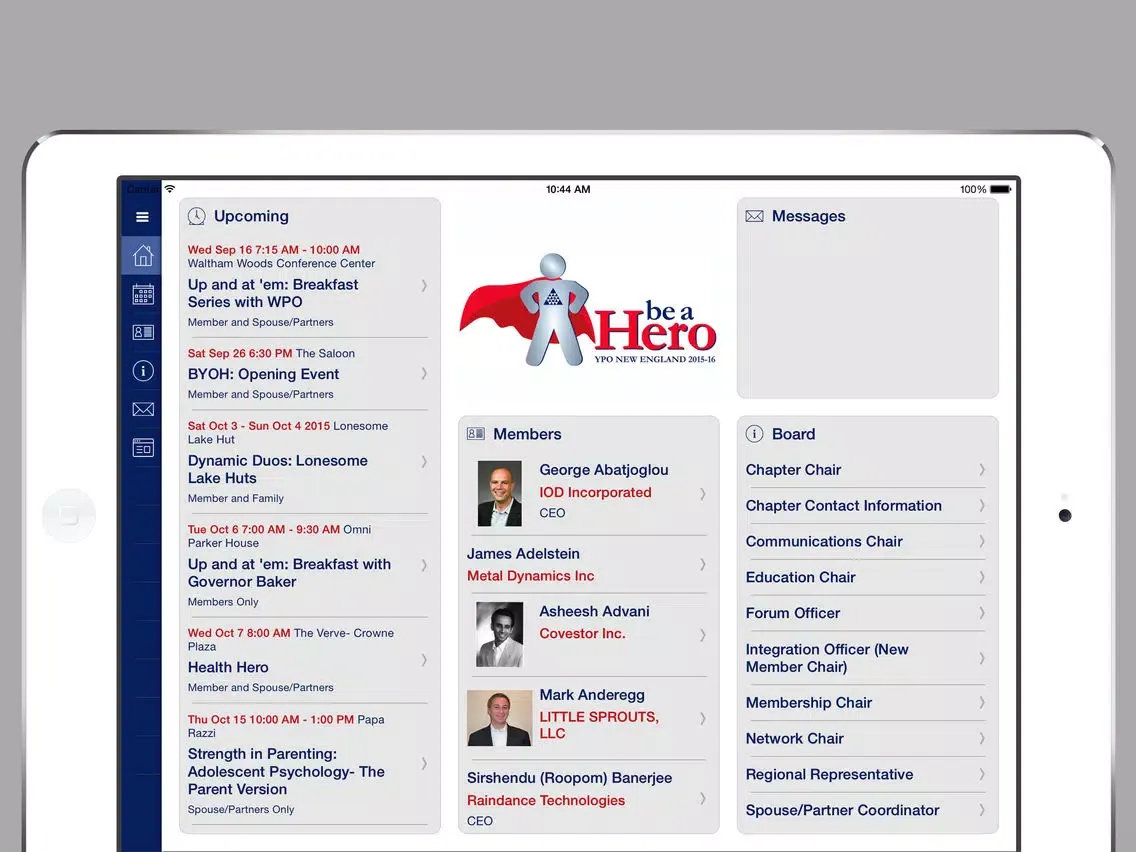Viewport: 1136px width, 852px height.
Task: Expand the Governor Baker breakfast chevron
Action: tap(424, 565)
